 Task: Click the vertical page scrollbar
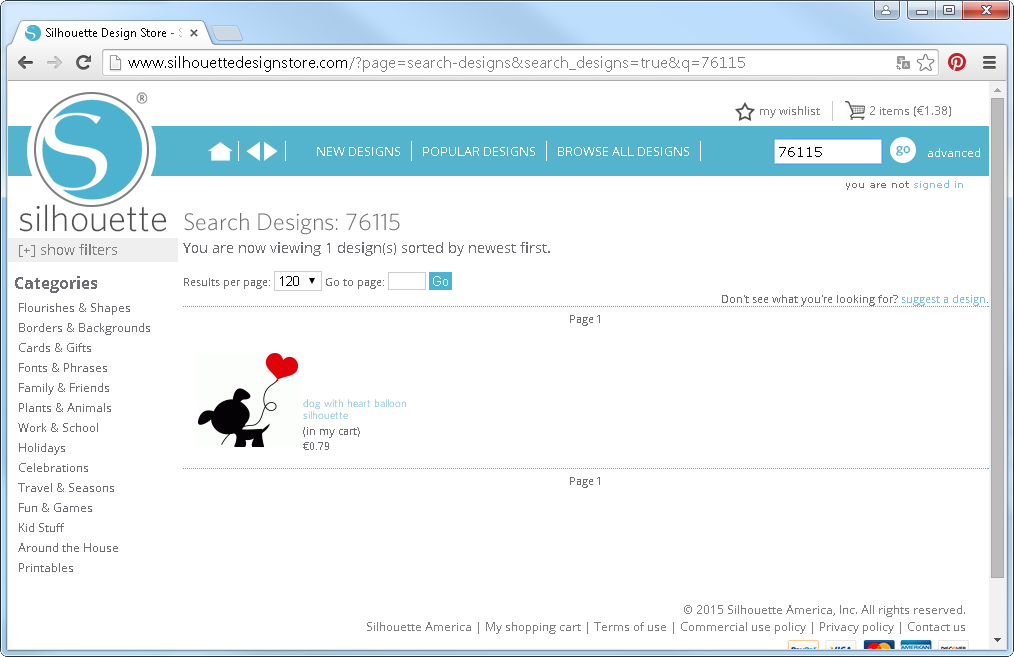997,338
